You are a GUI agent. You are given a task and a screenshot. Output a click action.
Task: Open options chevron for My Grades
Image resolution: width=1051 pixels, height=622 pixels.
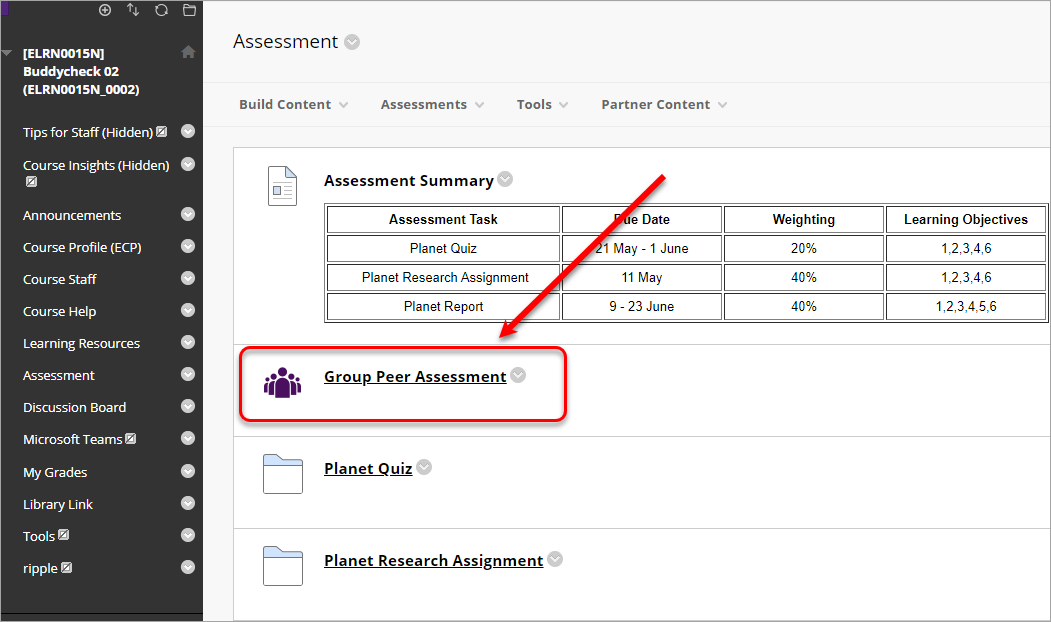(188, 471)
